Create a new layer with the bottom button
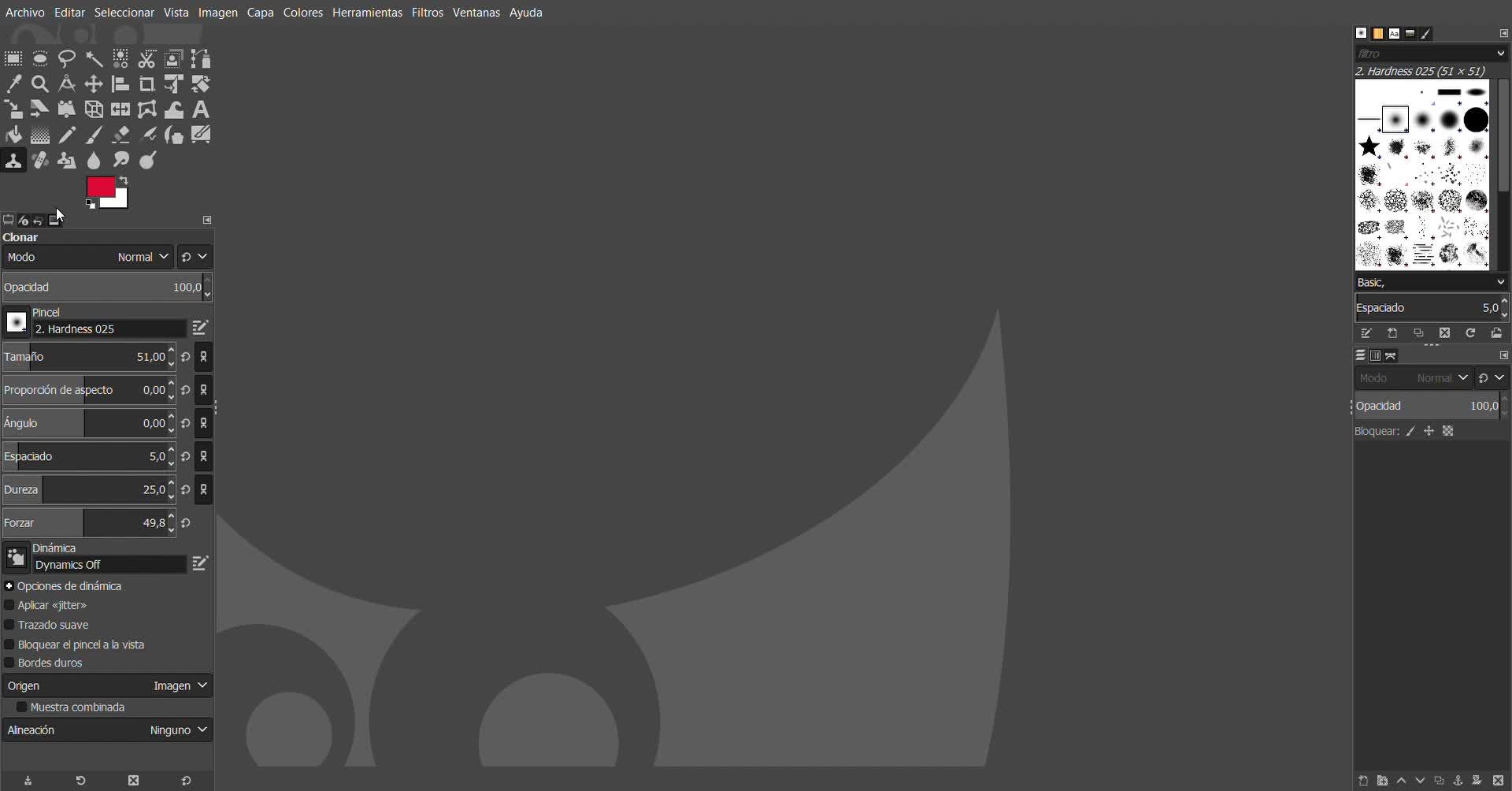This screenshot has width=1512, height=791. click(1363, 781)
